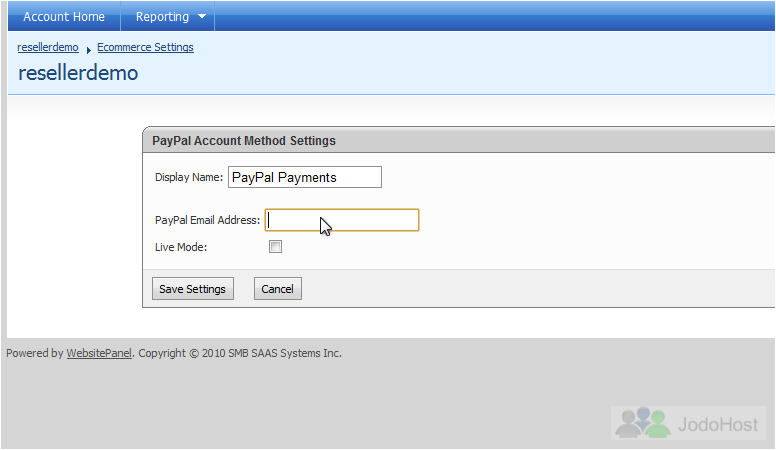Save the PayPal settings
This screenshot has height=450, width=776.
193,289
